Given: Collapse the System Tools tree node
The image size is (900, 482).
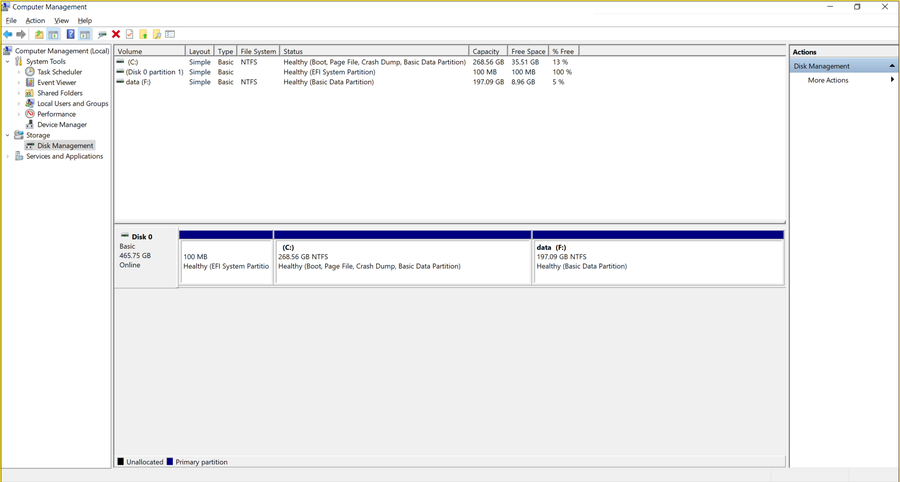Looking at the screenshot, I should click(7, 61).
